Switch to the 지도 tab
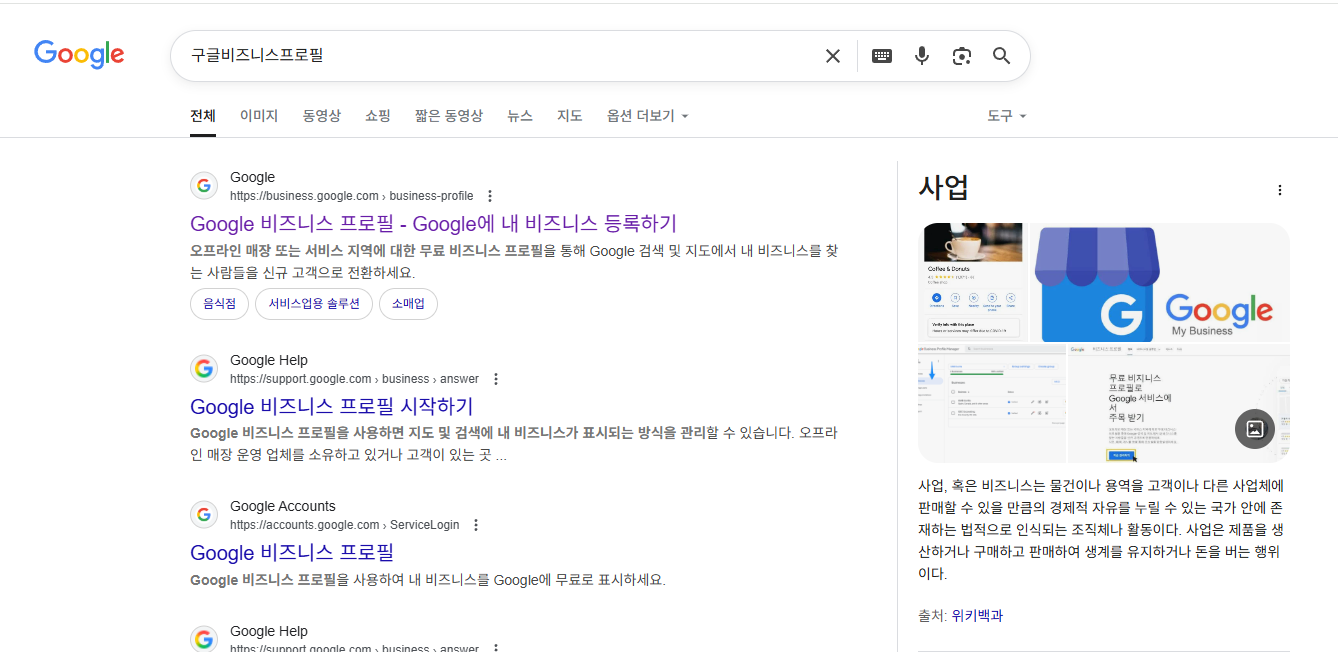Image resolution: width=1338 pixels, height=652 pixels. point(570,116)
